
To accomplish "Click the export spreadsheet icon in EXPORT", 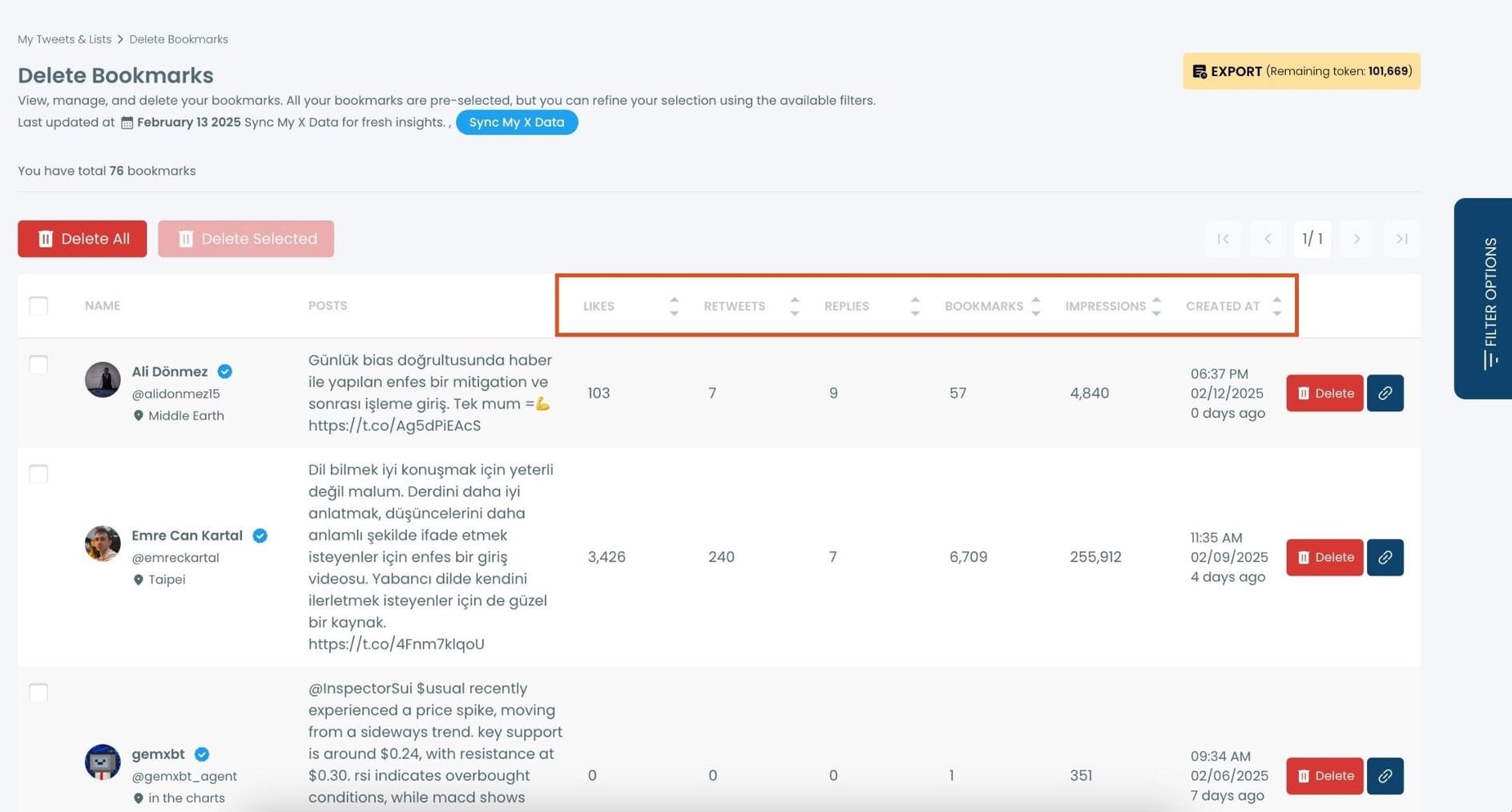I will 1200,71.
